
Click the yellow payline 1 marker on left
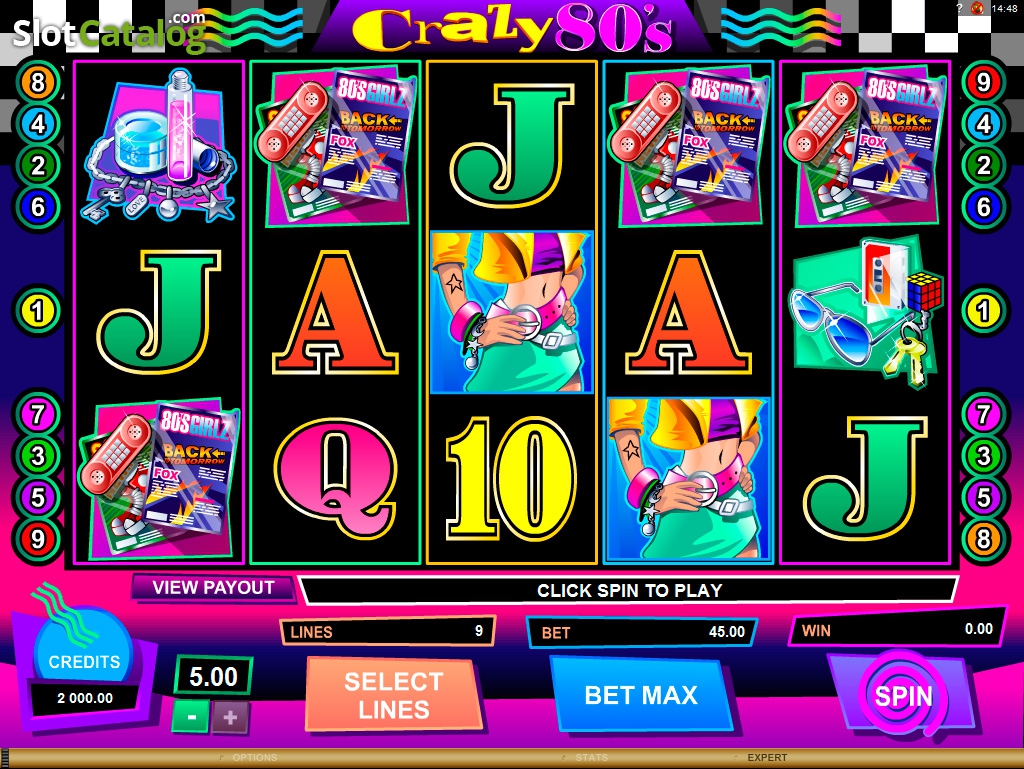[x=38, y=311]
